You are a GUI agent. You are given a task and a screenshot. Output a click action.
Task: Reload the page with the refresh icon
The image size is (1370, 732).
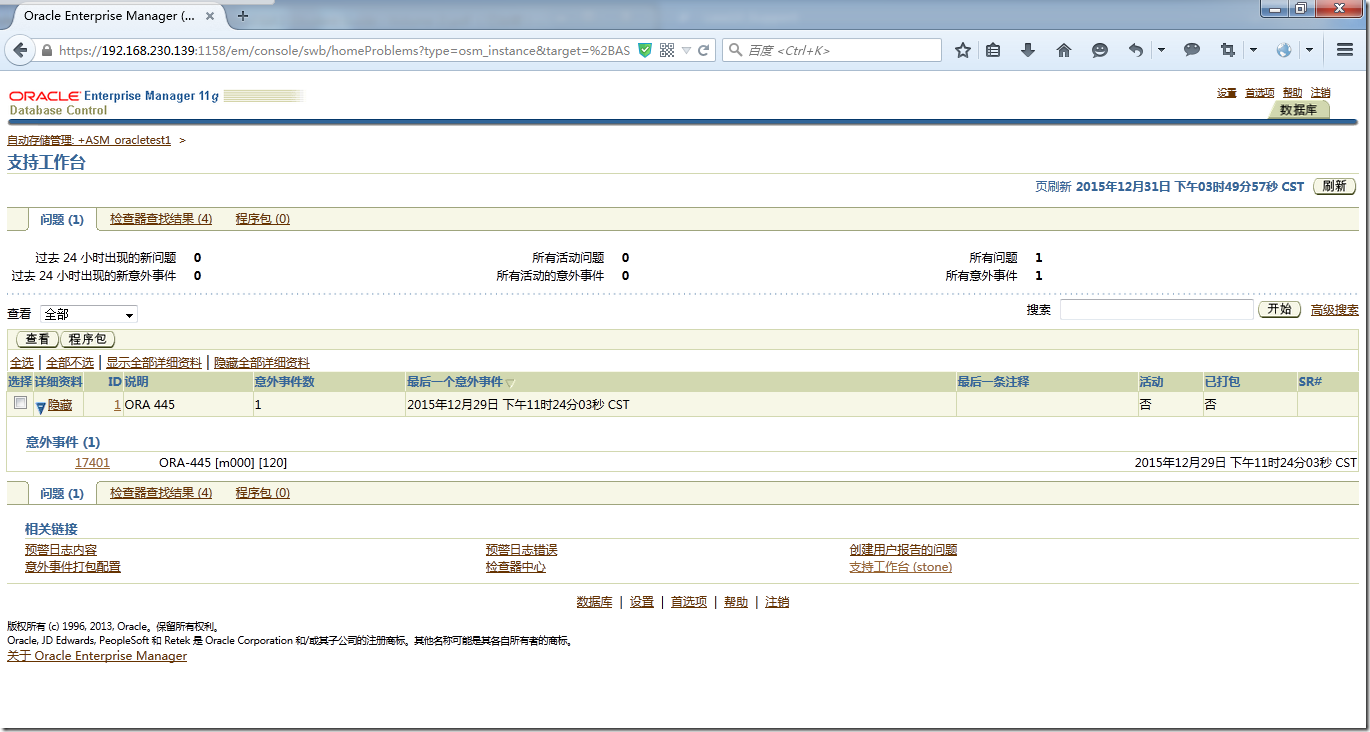tap(703, 50)
